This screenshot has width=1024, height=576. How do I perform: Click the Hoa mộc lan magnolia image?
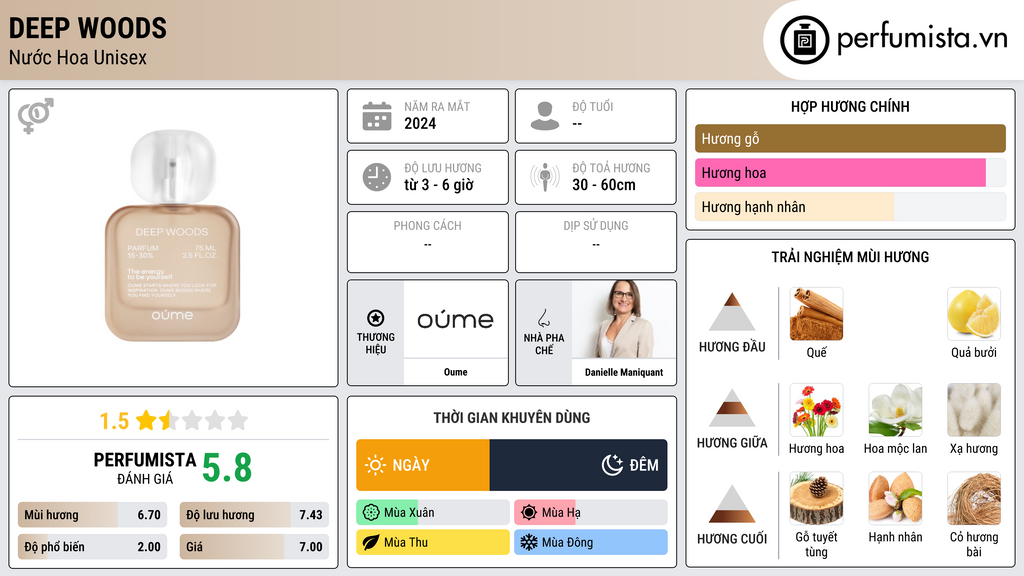pyautogui.click(x=895, y=410)
